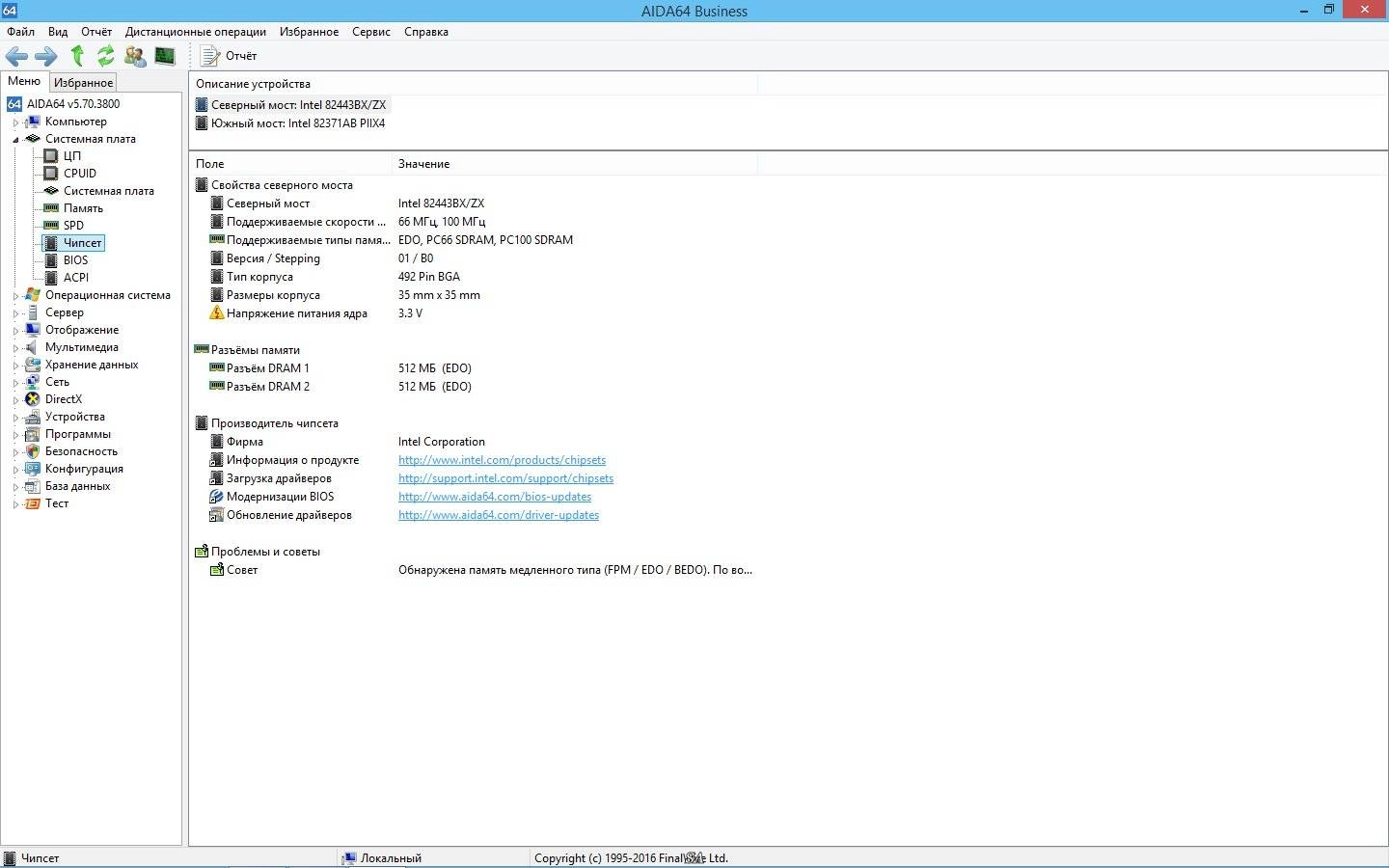Click the Описание устройства column header
1389x868 pixels.
tap(474, 84)
